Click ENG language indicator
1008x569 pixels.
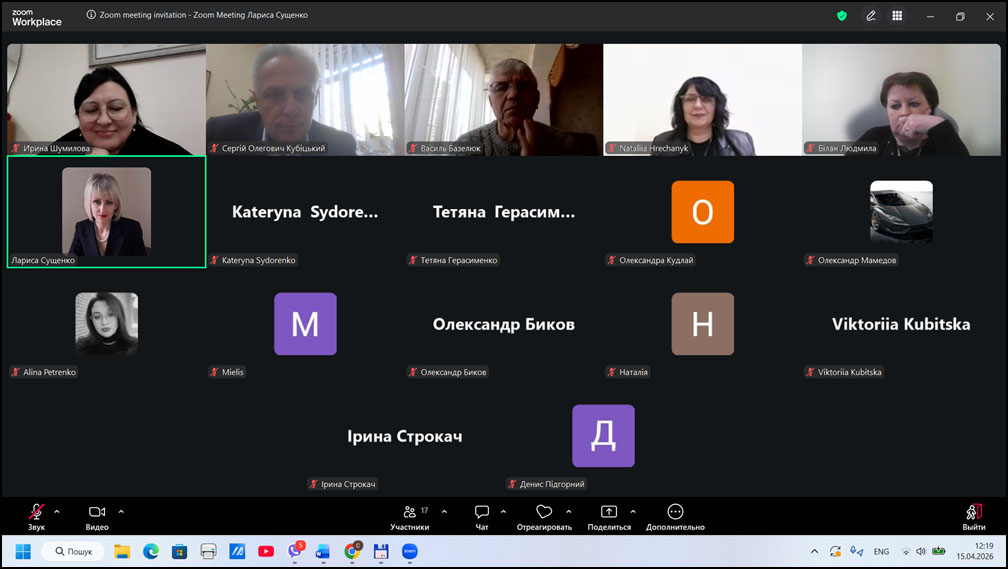881,552
